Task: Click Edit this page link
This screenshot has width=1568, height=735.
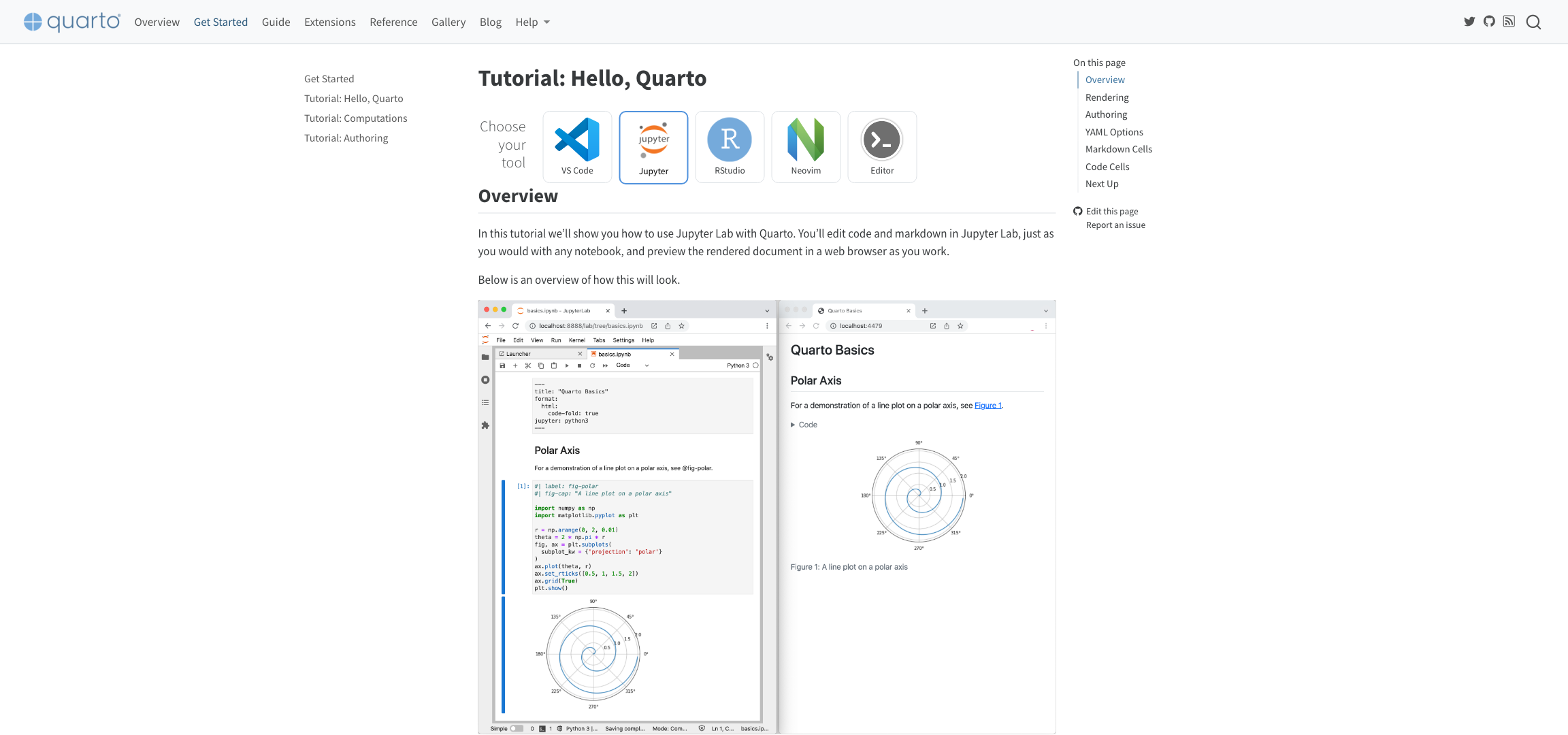Action: tap(1112, 212)
